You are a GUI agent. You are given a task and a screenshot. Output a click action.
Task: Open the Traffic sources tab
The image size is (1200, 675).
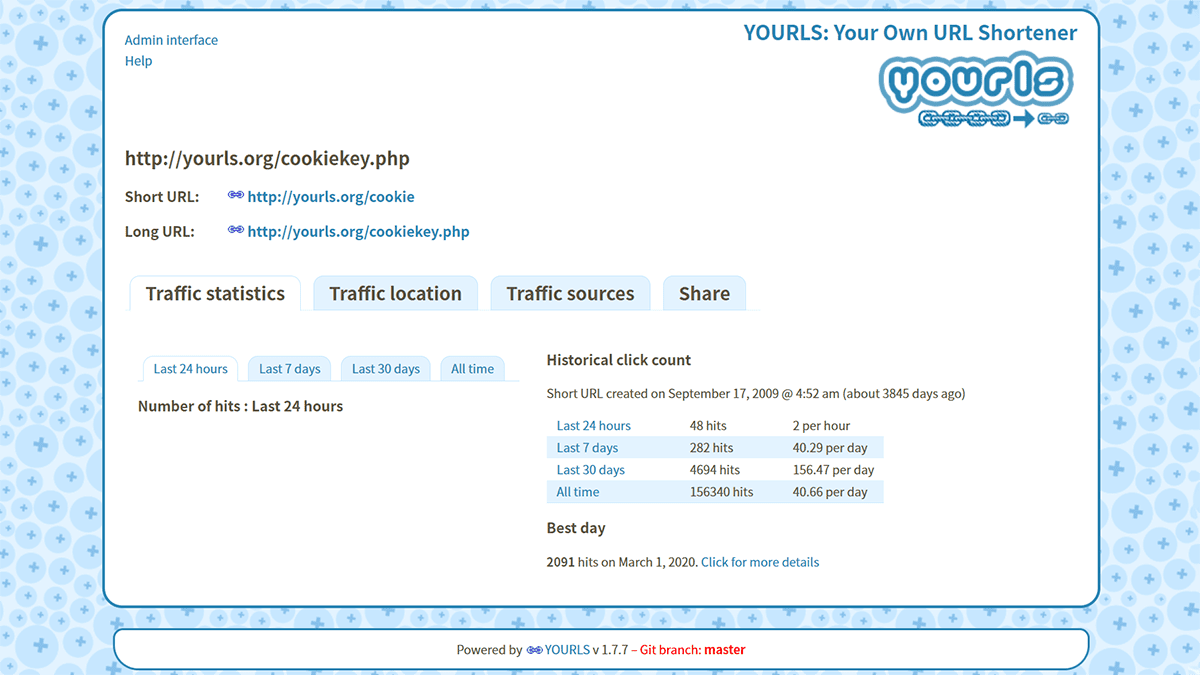[x=570, y=294]
